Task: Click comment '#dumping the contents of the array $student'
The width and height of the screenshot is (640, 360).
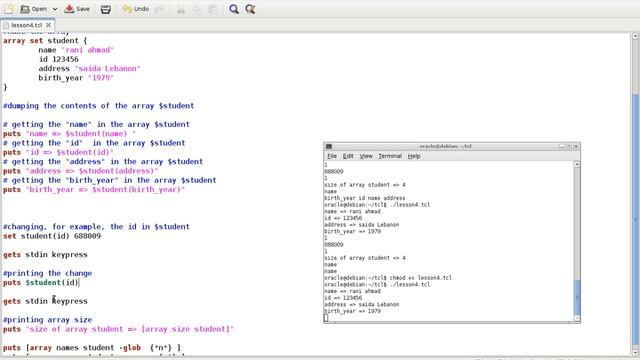Action: pos(98,106)
